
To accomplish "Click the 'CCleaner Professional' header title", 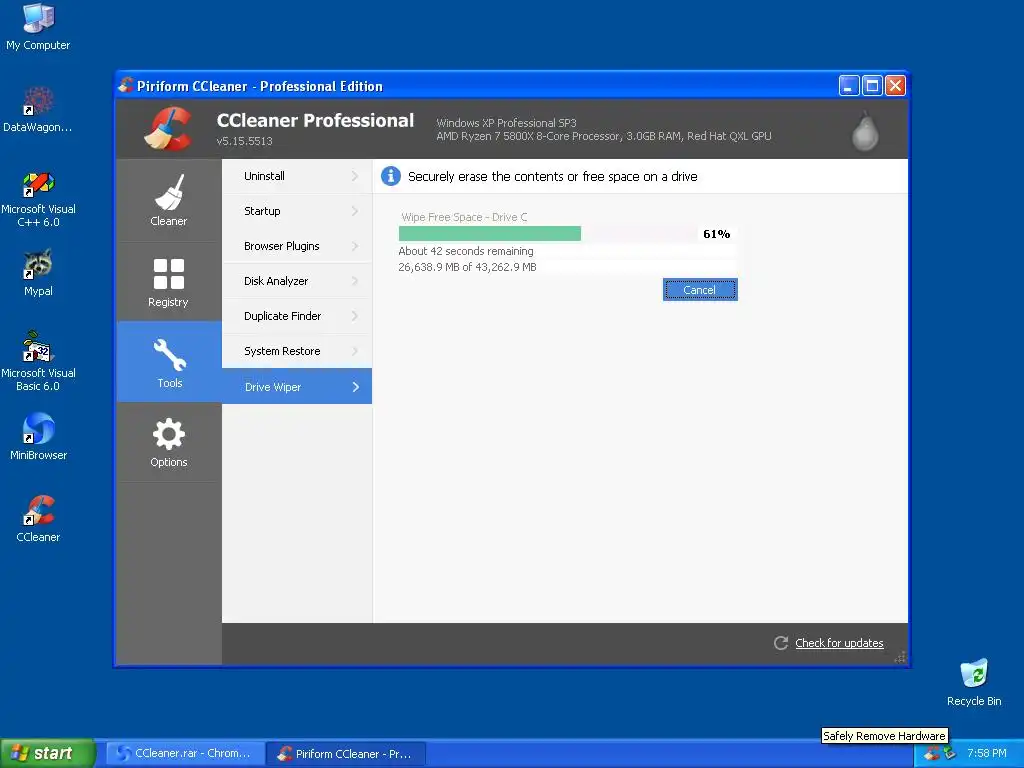I will click(315, 120).
